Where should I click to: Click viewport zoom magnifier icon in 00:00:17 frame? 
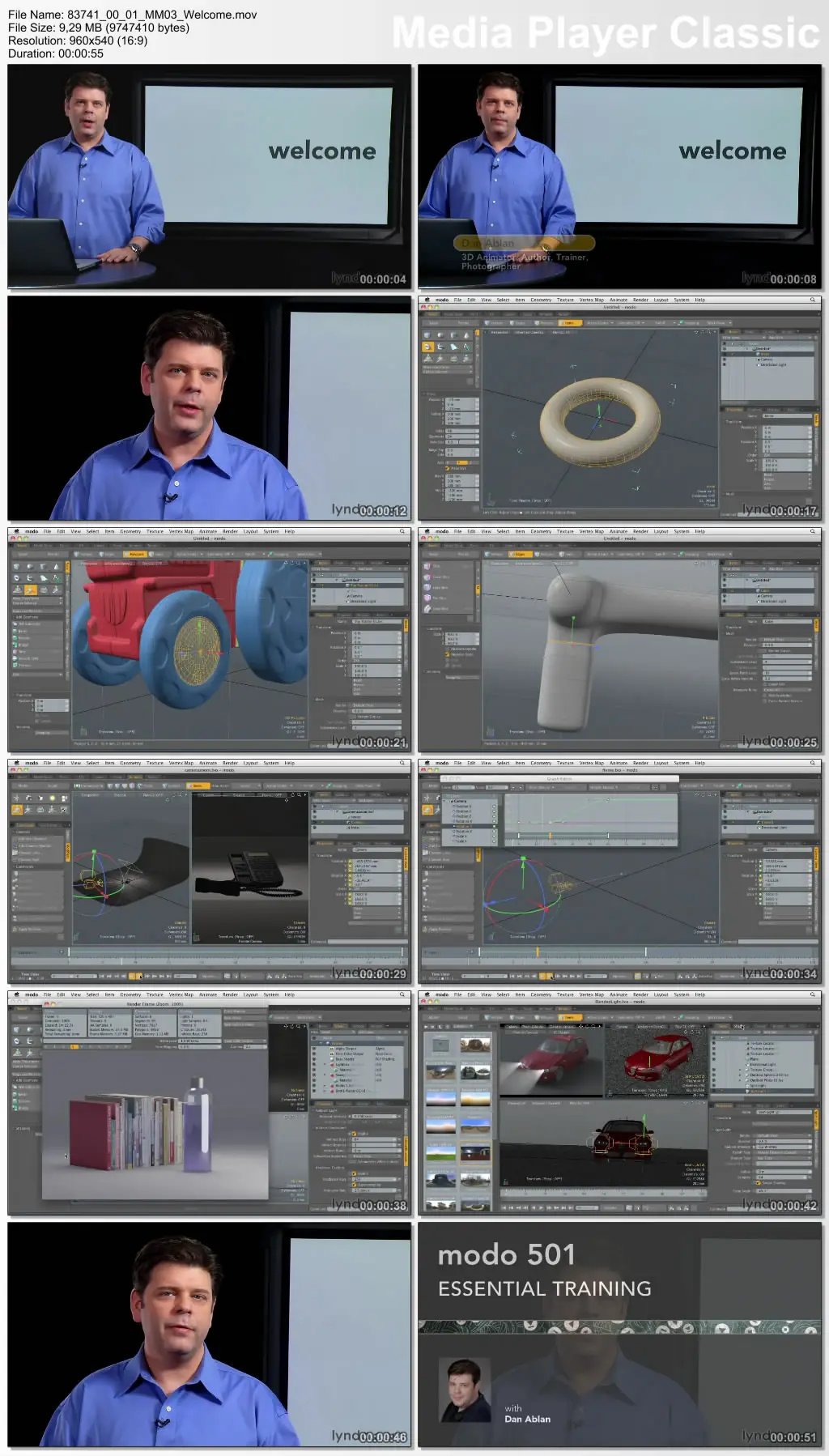click(x=708, y=332)
